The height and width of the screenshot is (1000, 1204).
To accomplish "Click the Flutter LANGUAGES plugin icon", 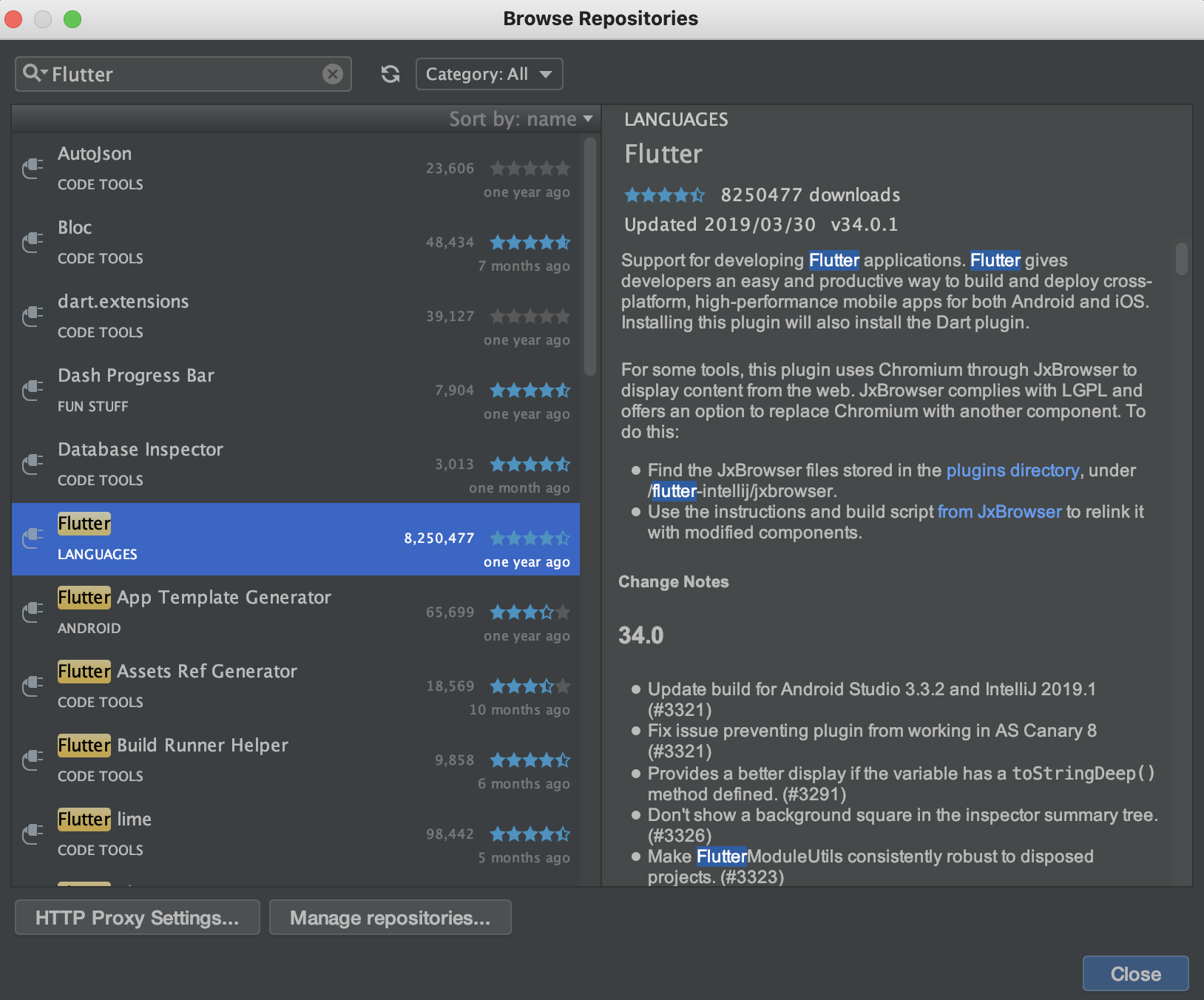I will (33, 538).
